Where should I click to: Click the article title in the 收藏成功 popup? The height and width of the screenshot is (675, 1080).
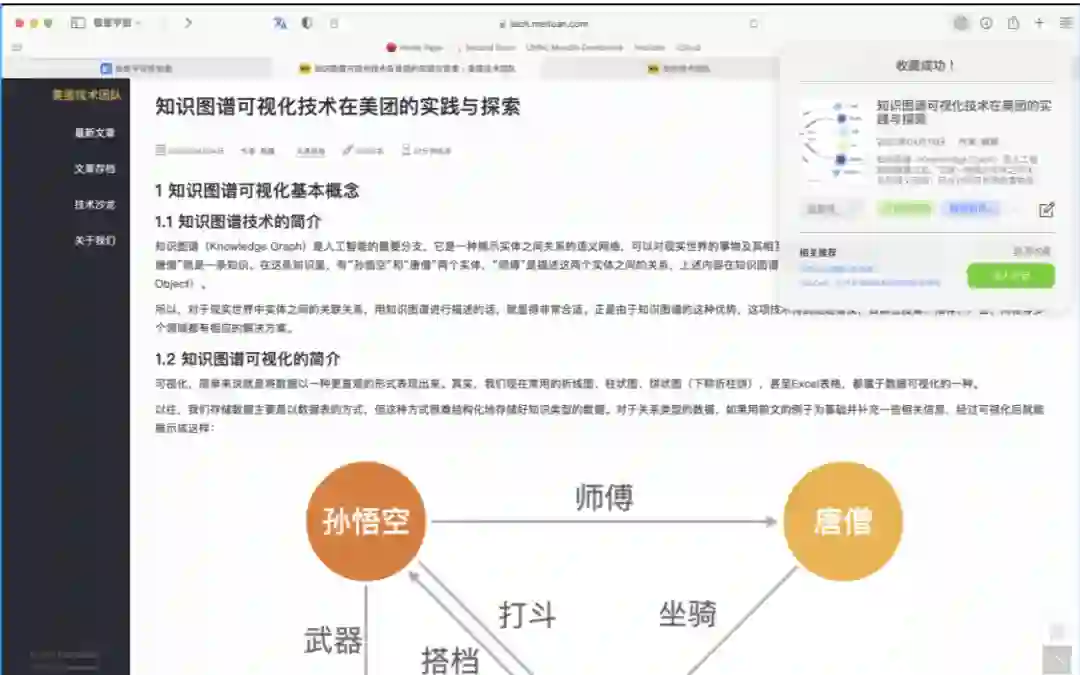coord(964,112)
